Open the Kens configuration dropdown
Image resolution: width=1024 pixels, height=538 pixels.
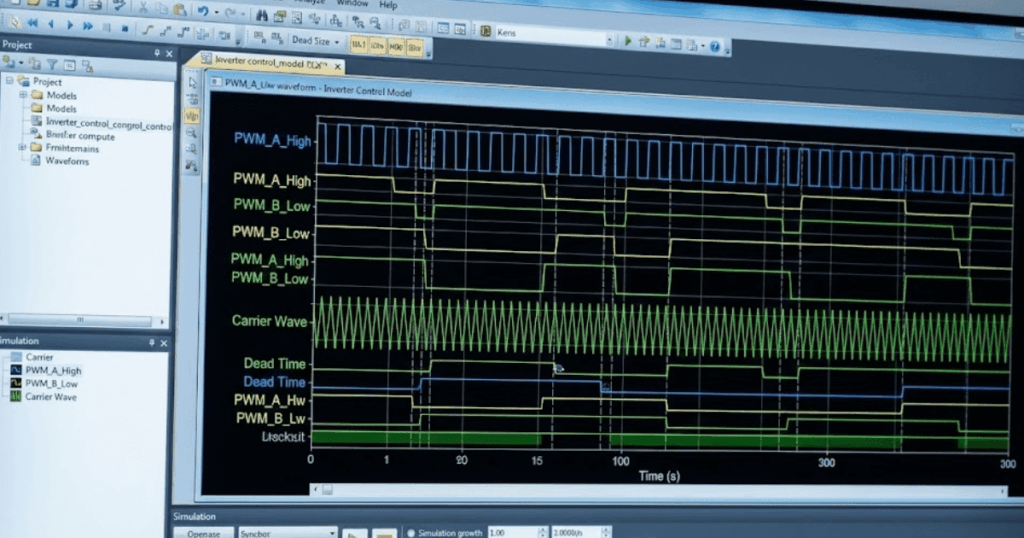point(611,40)
